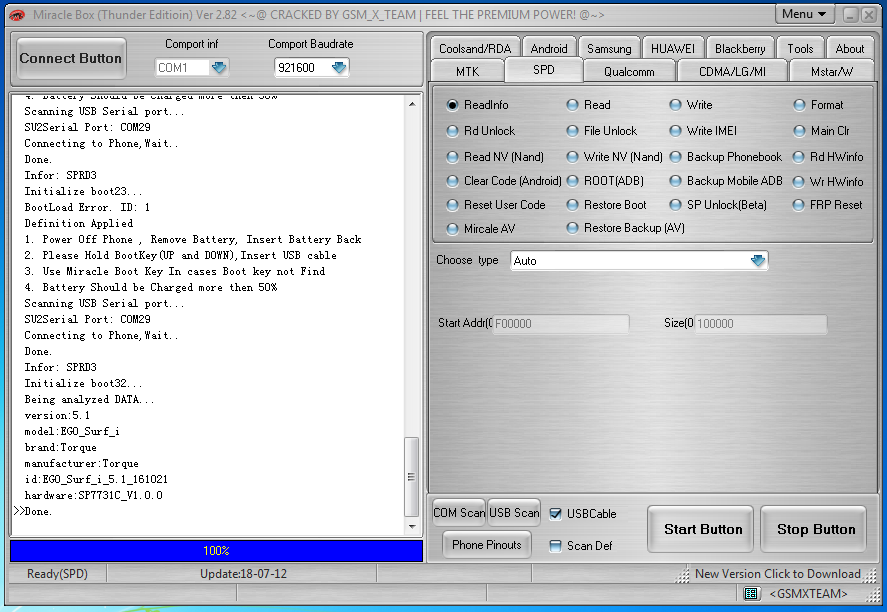Expand the Choose type Auto dropdown

758,261
